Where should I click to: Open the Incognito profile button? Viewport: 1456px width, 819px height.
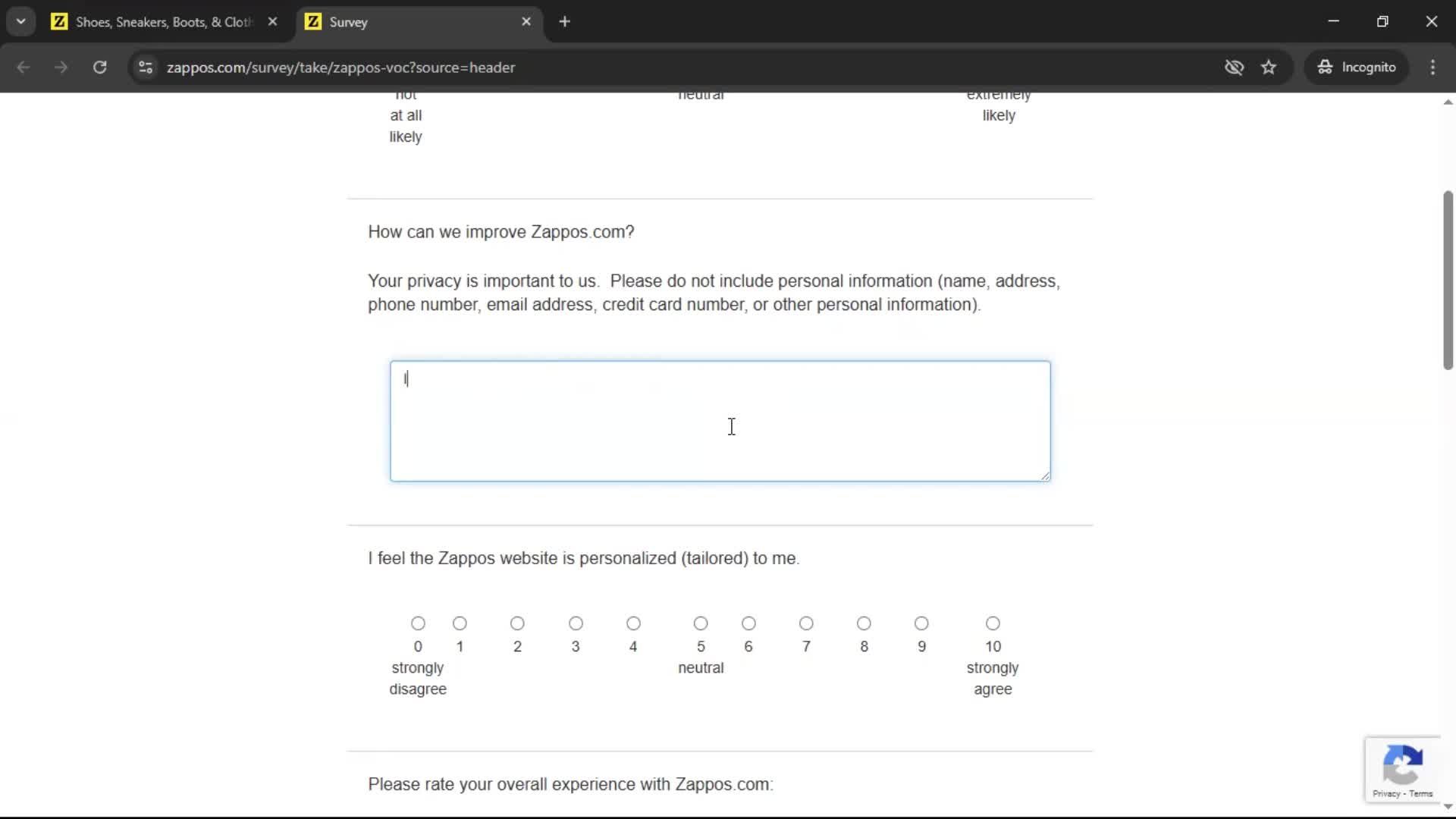pos(1357,67)
